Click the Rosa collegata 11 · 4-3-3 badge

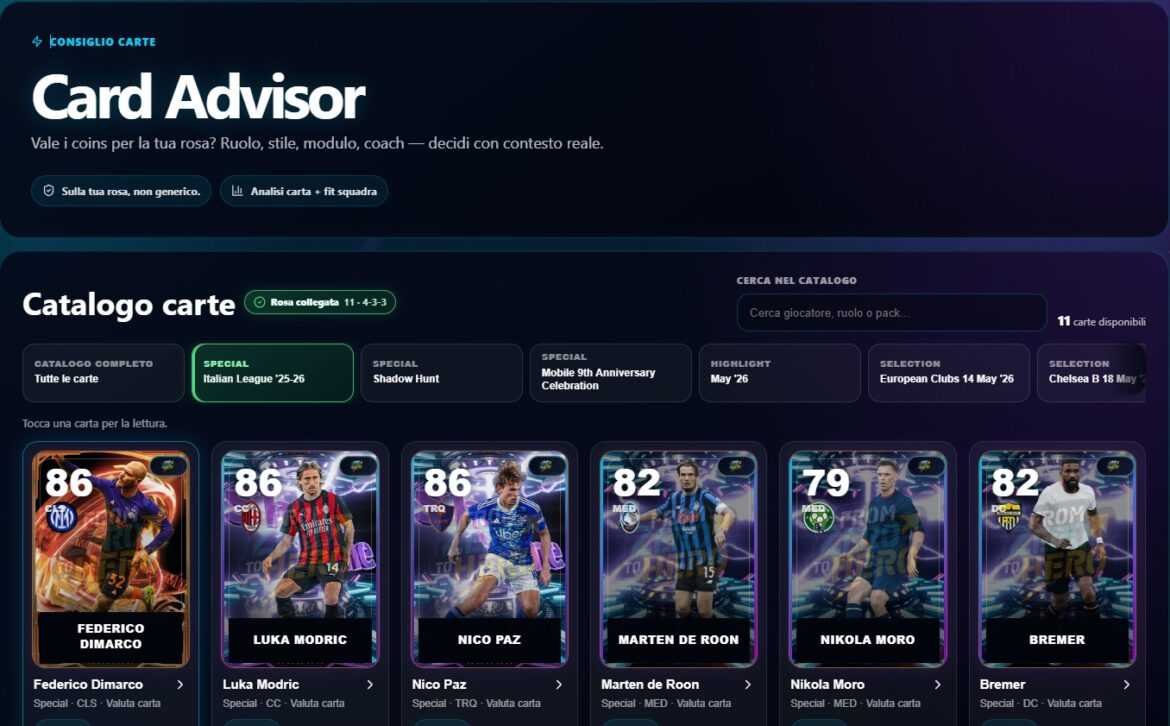[x=320, y=302]
